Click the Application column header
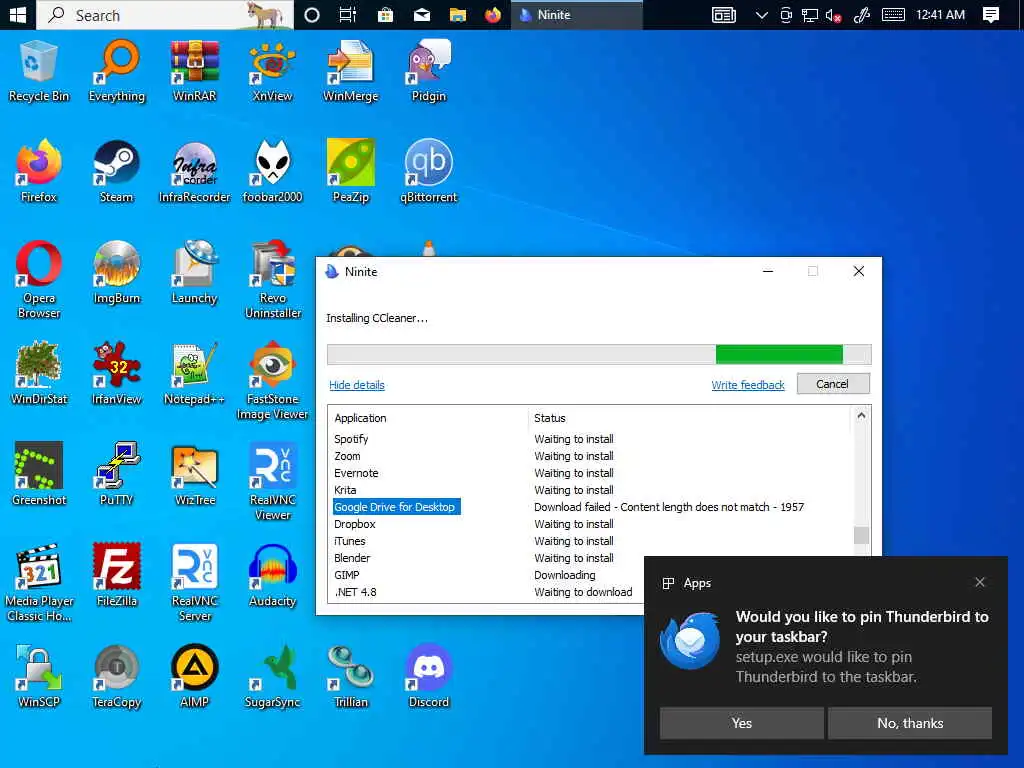Image resolution: width=1024 pixels, height=768 pixels. coord(428,418)
